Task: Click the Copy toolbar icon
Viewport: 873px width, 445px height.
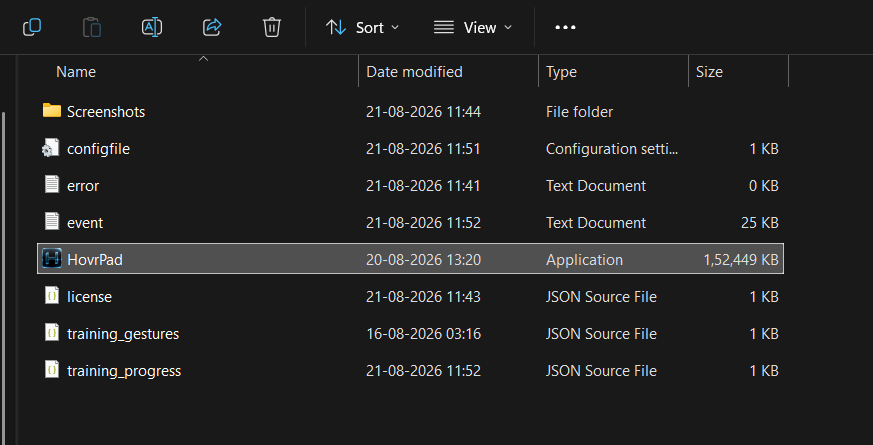Action: click(32, 27)
